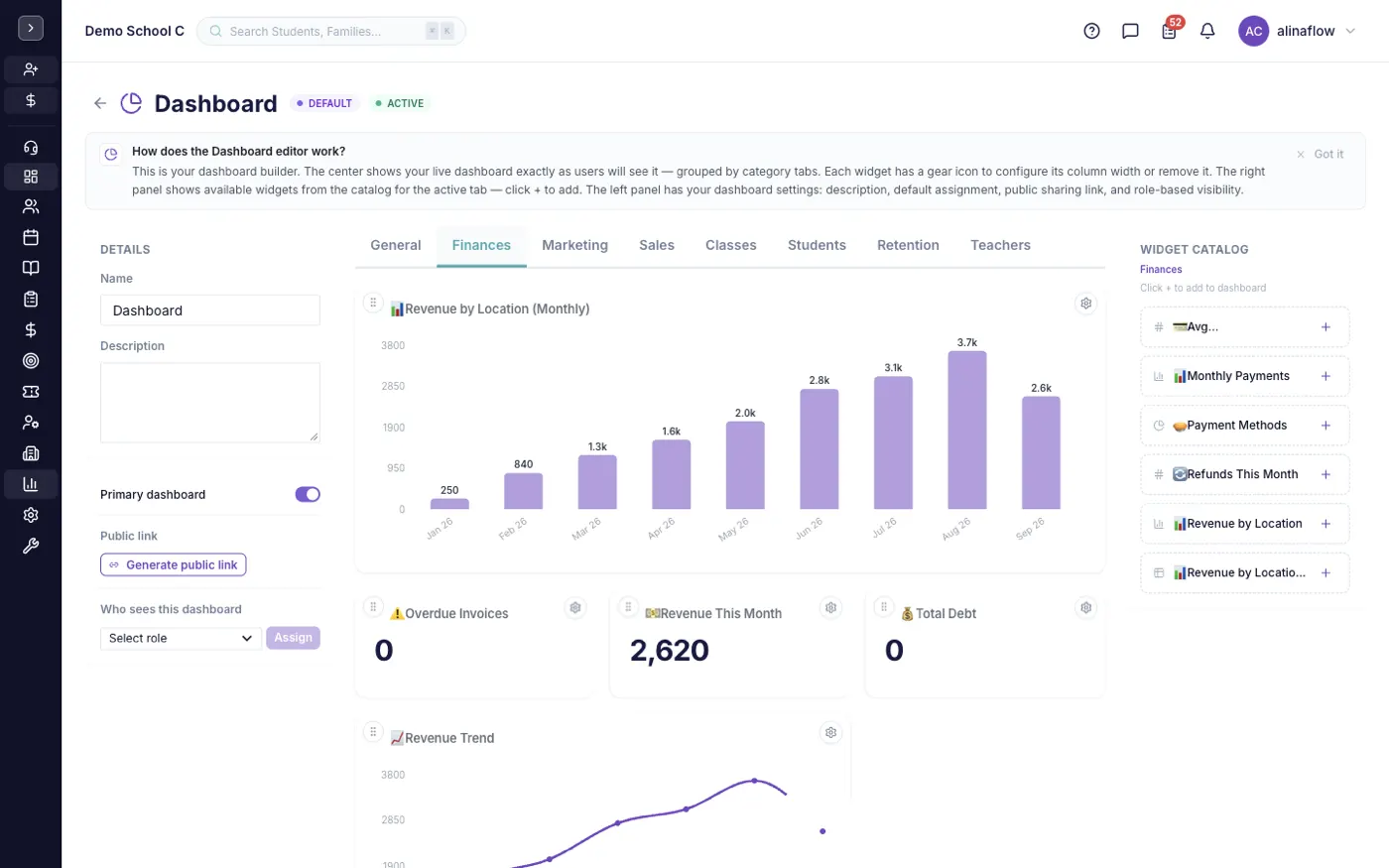Add the Revenue by Locatio... table widget

tap(1326, 572)
